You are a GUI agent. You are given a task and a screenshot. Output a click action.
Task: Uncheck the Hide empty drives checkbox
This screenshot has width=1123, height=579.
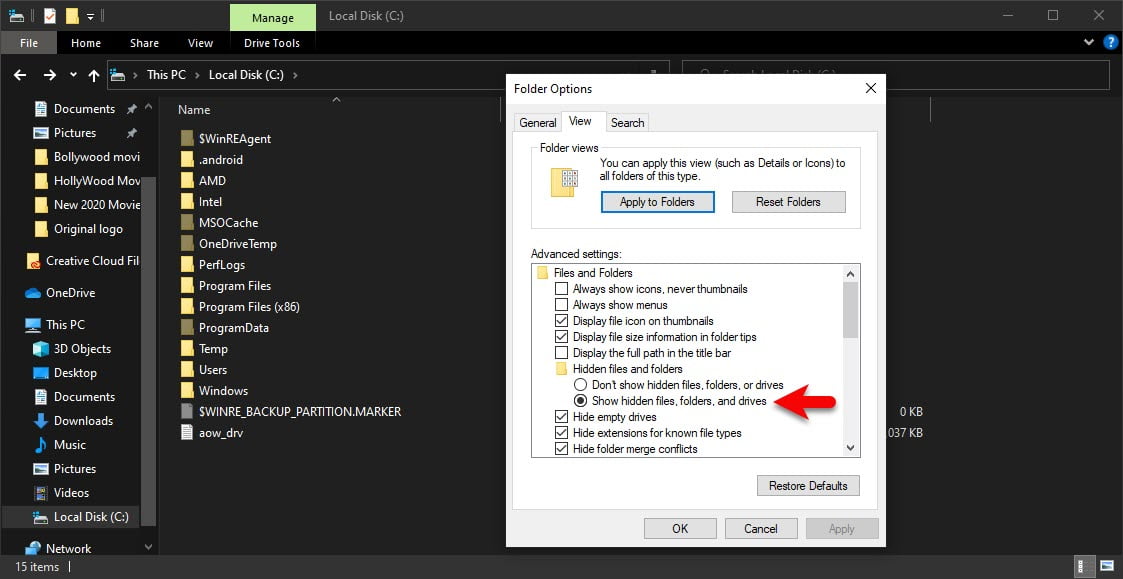point(562,417)
